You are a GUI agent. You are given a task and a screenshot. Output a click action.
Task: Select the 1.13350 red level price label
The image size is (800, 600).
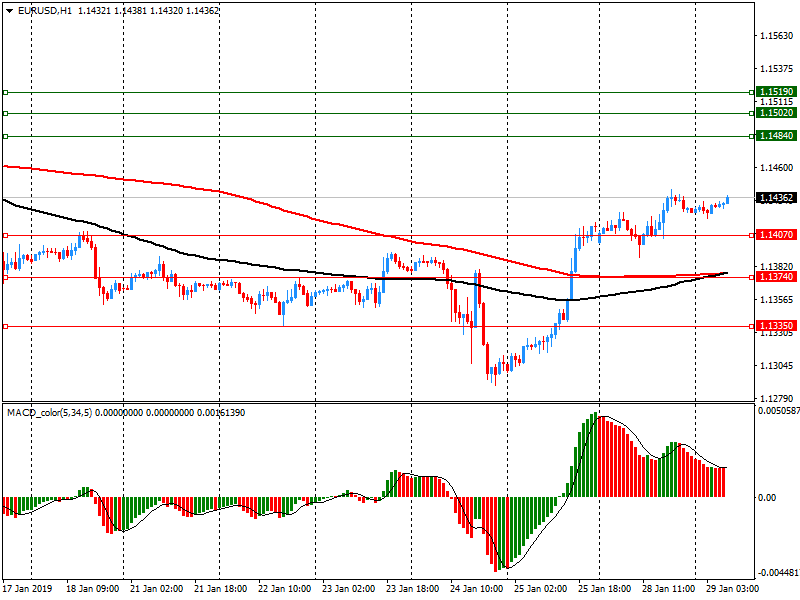(x=777, y=326)
